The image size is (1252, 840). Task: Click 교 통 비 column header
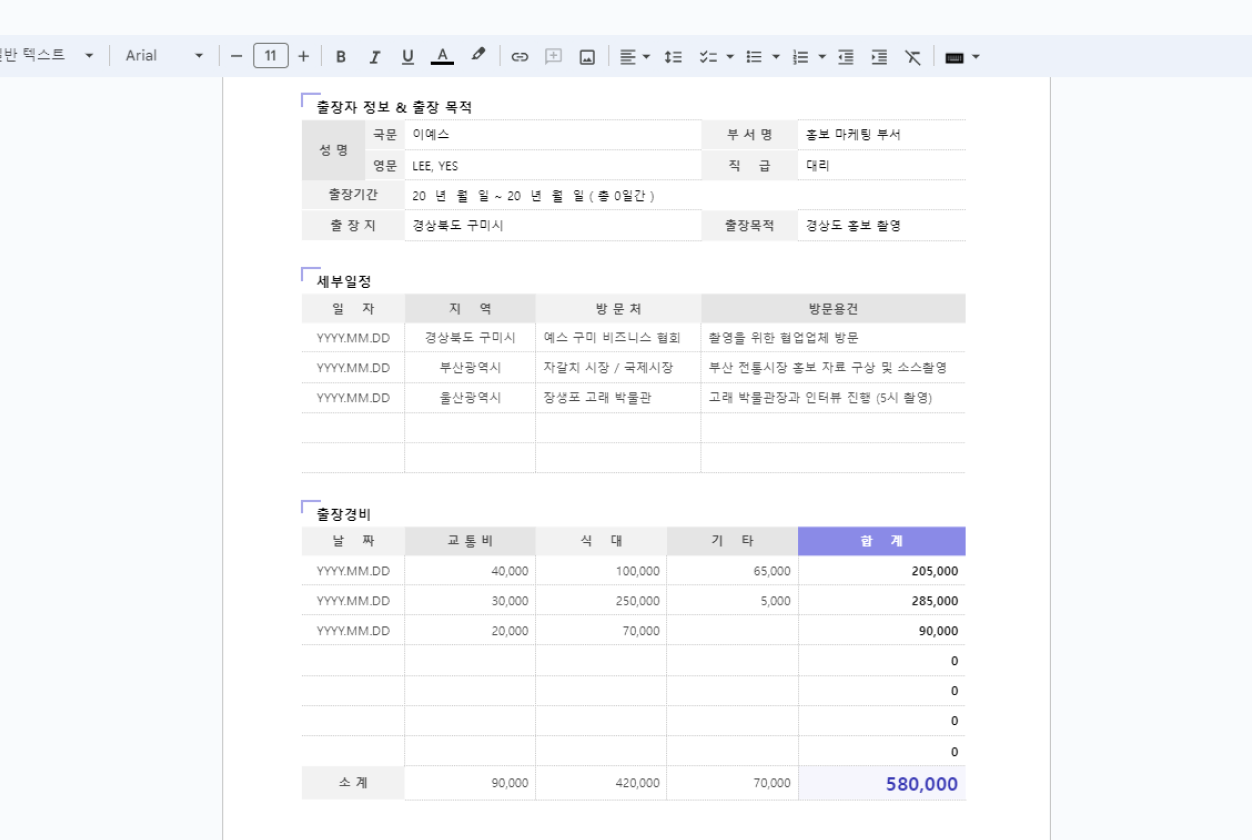coord(470,540)
